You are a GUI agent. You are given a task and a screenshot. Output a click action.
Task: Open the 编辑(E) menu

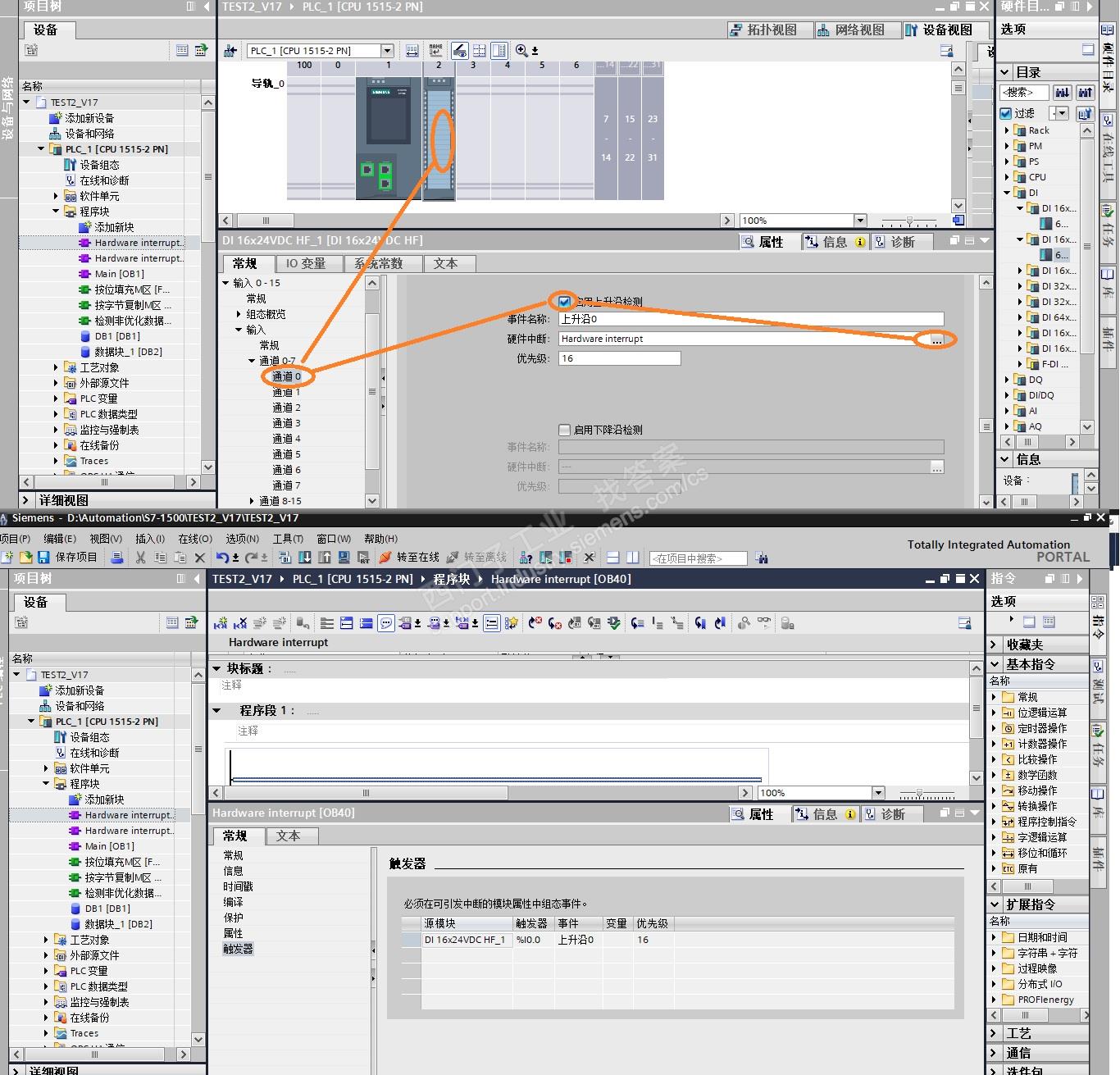point(60,539)
